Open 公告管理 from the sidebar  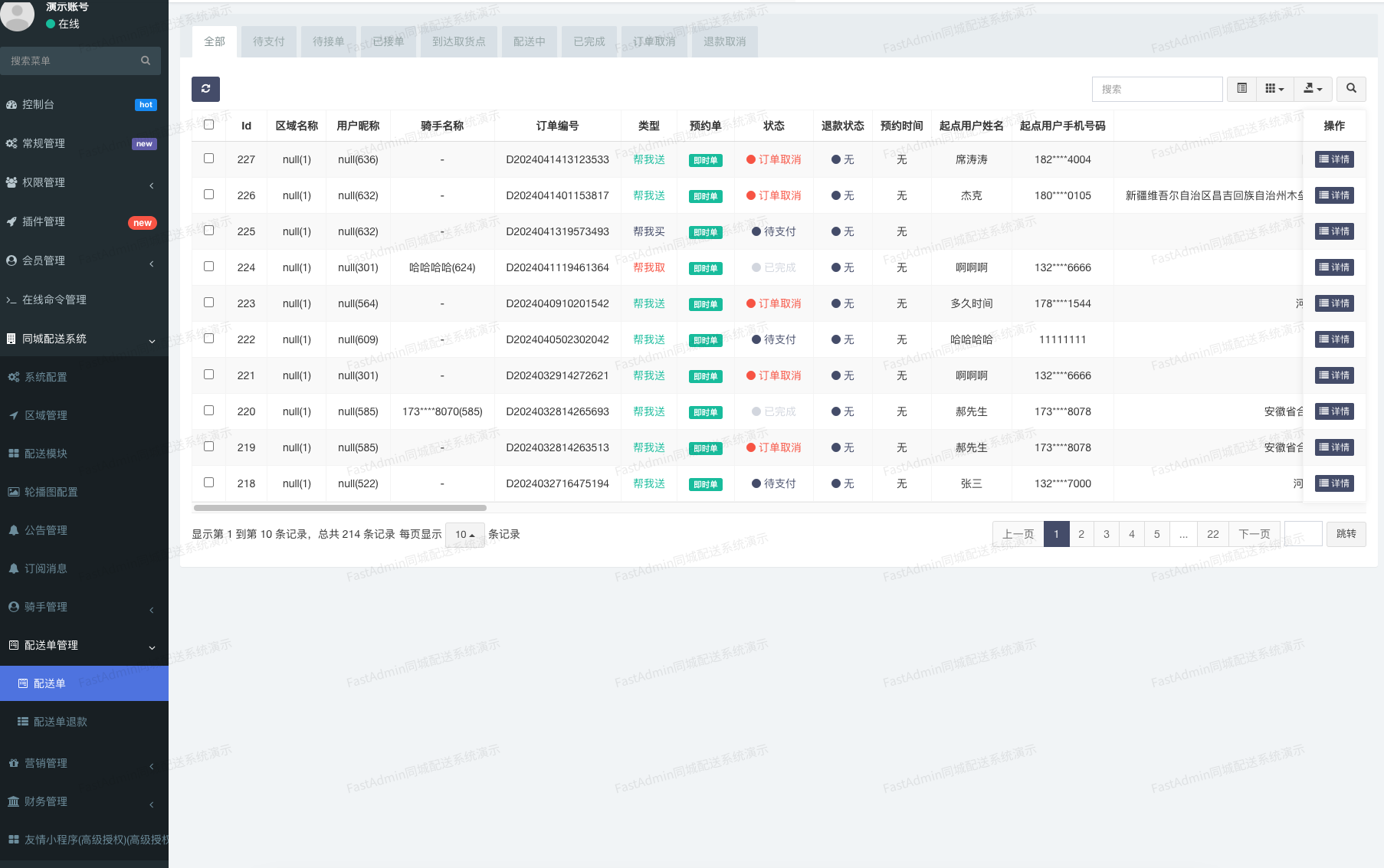coord(45,530)
